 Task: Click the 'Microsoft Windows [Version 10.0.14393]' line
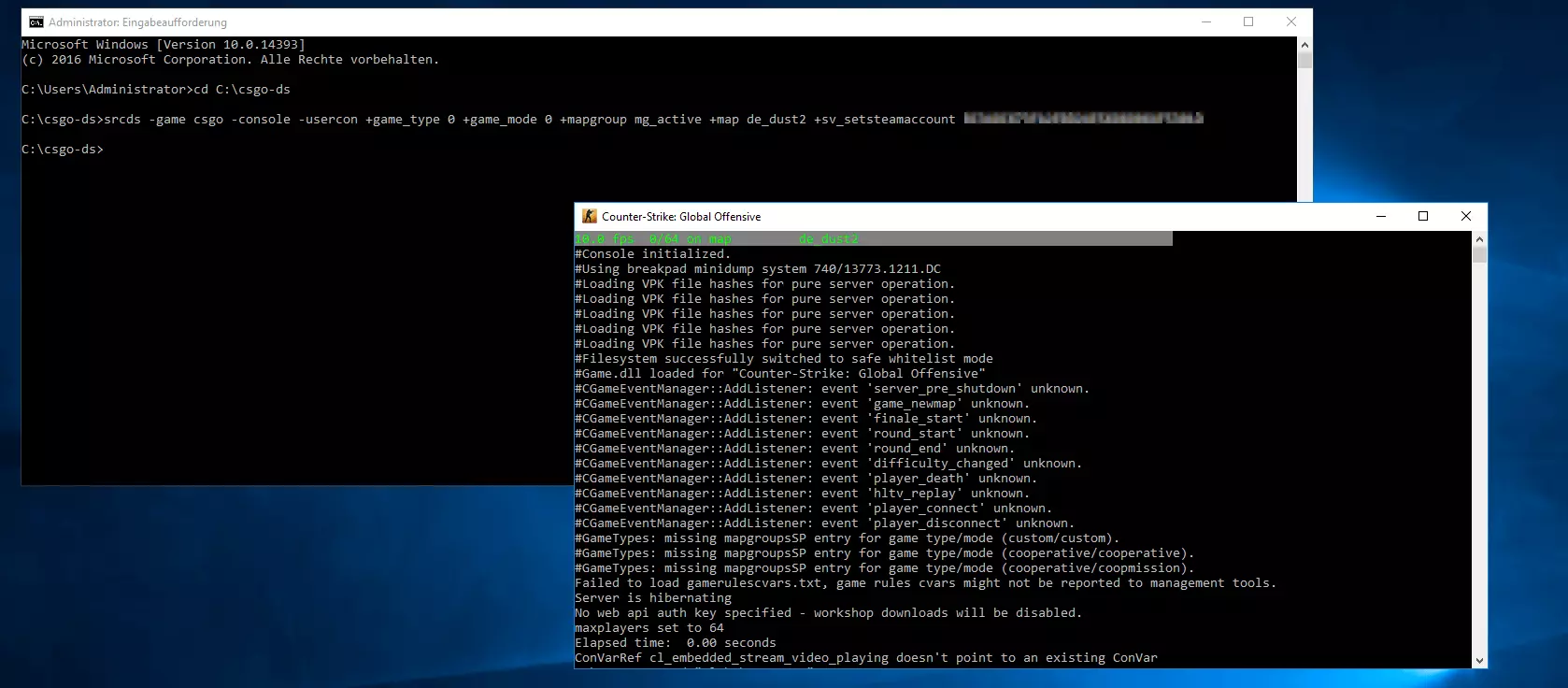coord(164,44)
